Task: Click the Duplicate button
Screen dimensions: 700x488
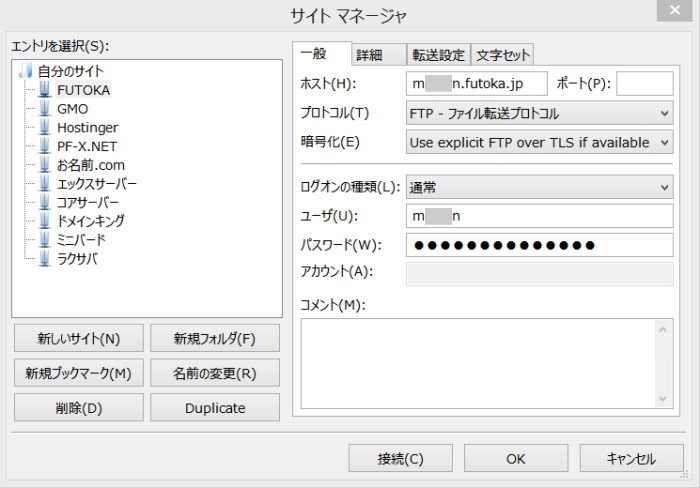Action: pyautogui.click(x=215, y=408)
